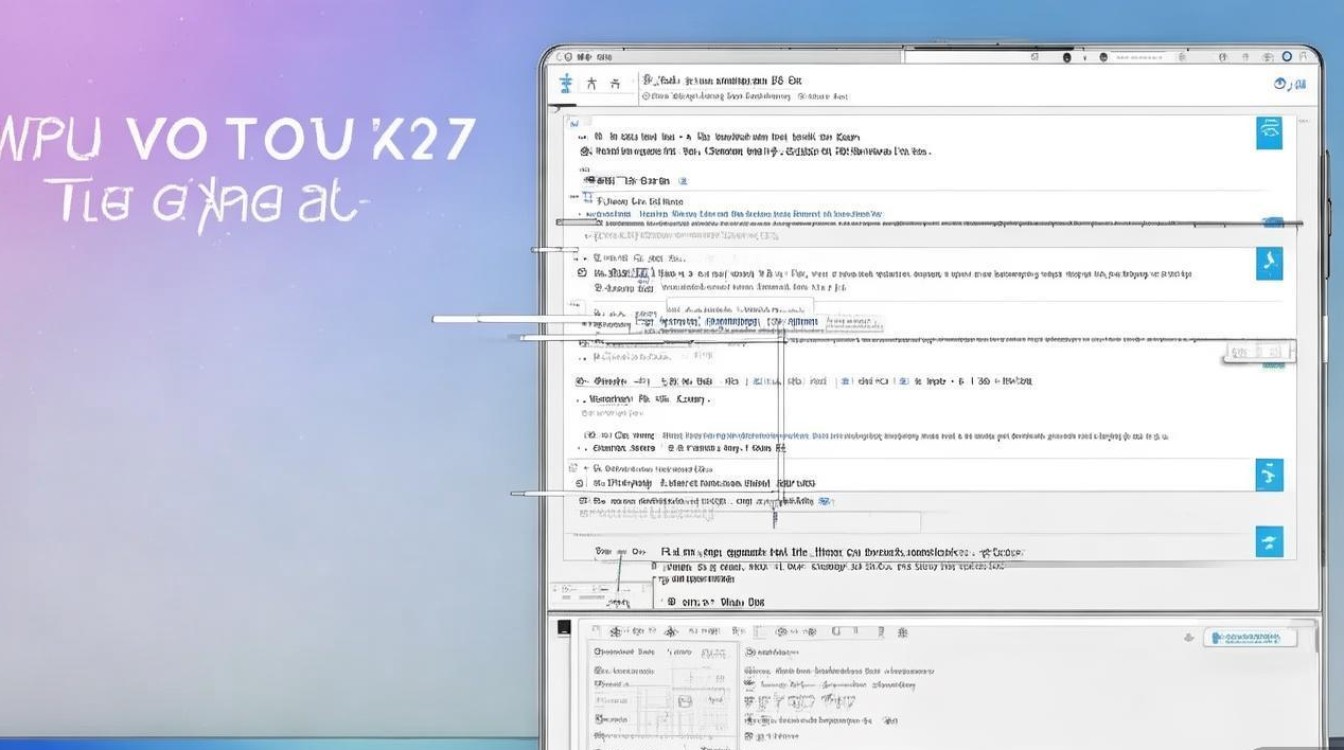Click the third blue square button on right
This screenshot has height=750, width=1344.
(x=1269, y=475)
